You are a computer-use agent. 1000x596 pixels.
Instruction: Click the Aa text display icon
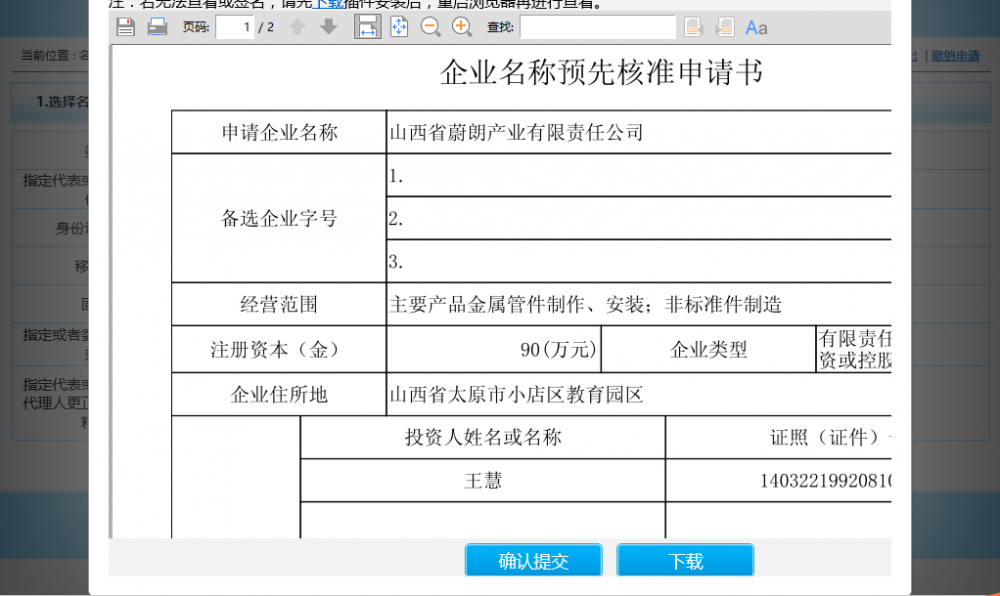(756, 27)
